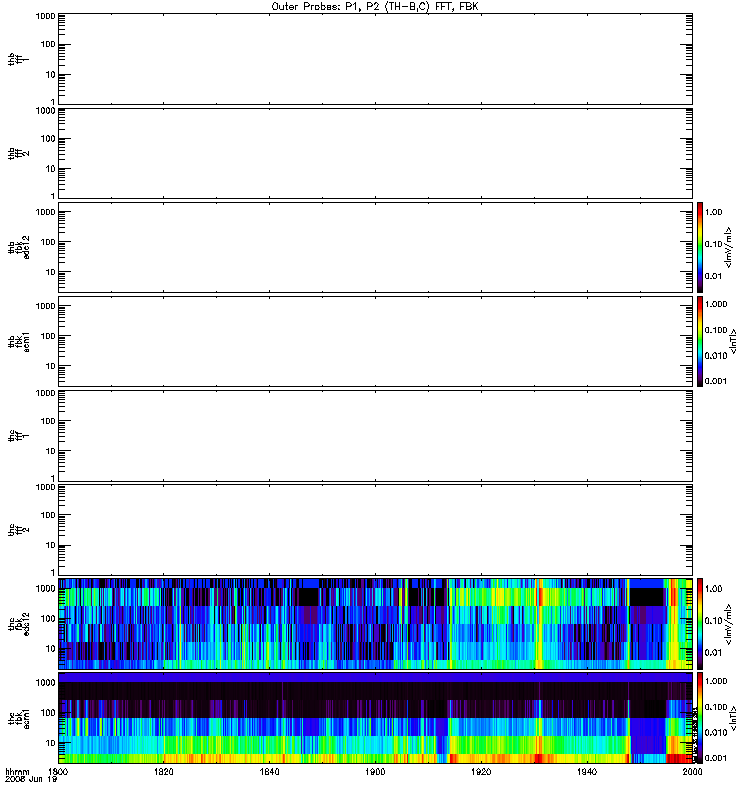This screenshot has height=800, width=750.
Task: Click the 1800 time axis label
Action: click(x=58, y=771)
